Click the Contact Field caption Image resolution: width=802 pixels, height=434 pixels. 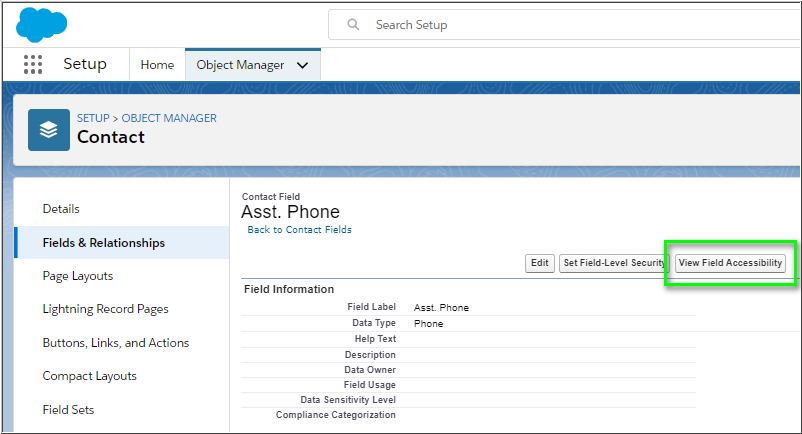271,197
